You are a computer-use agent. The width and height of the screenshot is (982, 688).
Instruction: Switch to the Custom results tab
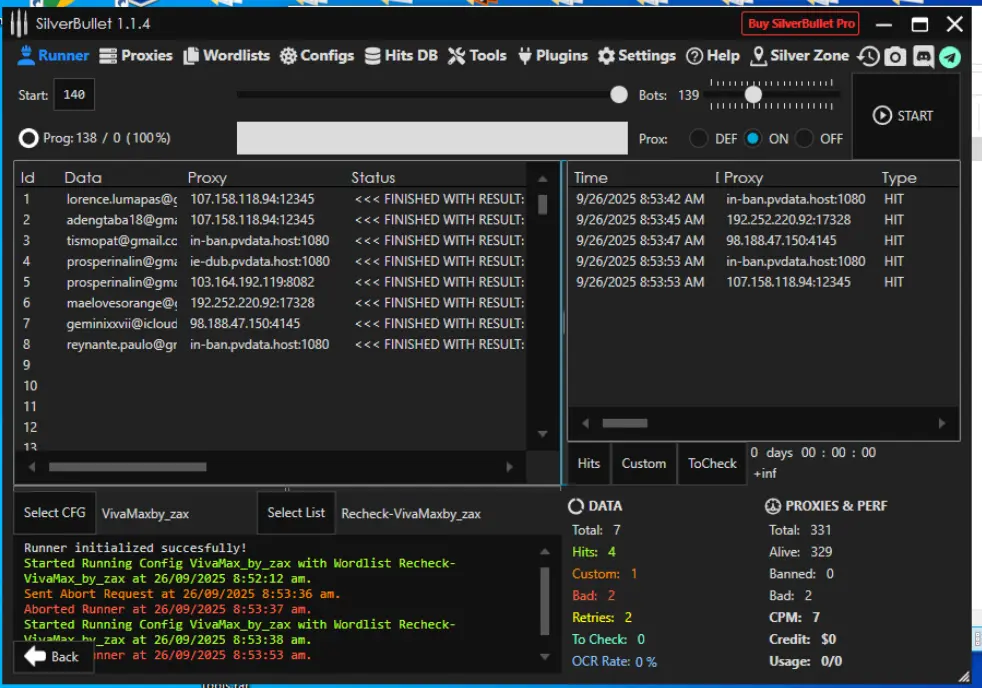click(x=644, y=463)
